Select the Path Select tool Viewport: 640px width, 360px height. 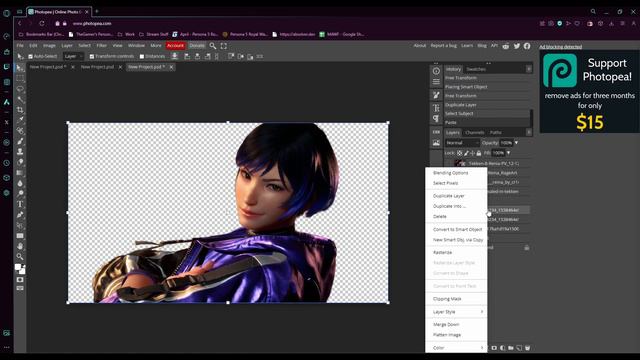tap(20, 225)
